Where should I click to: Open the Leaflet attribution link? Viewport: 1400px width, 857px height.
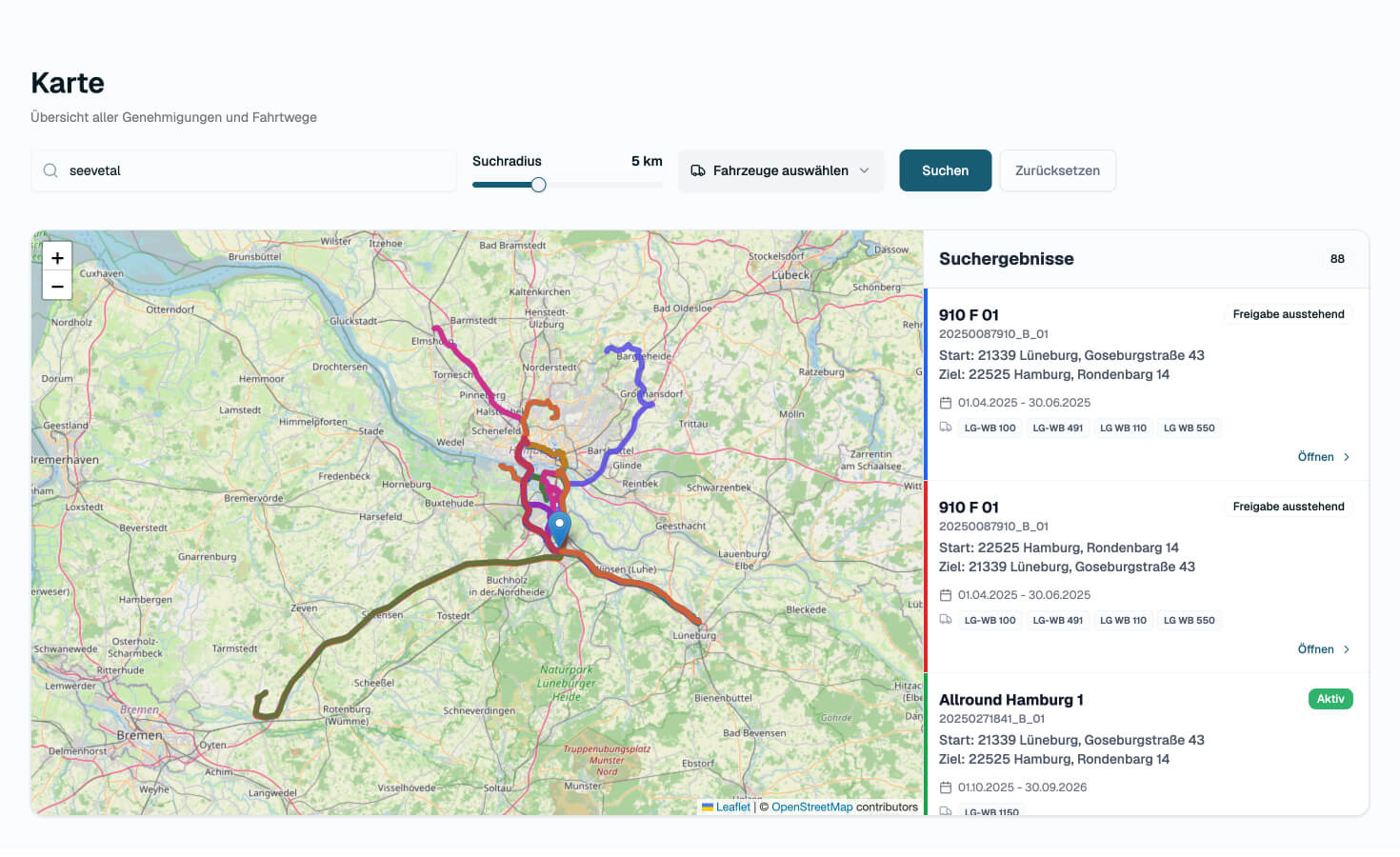point(732,807)
